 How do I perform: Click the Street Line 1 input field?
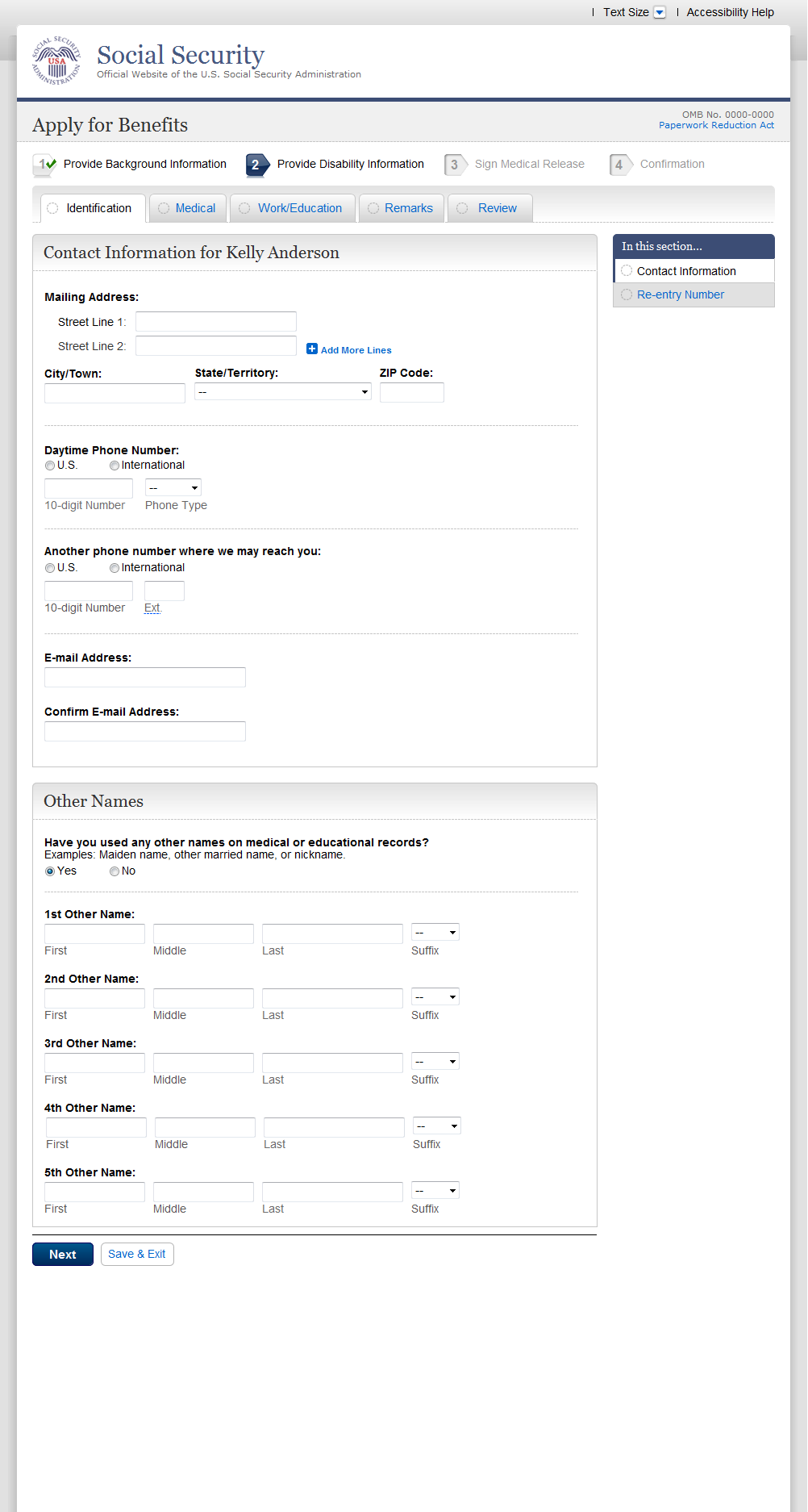(216, 322)
